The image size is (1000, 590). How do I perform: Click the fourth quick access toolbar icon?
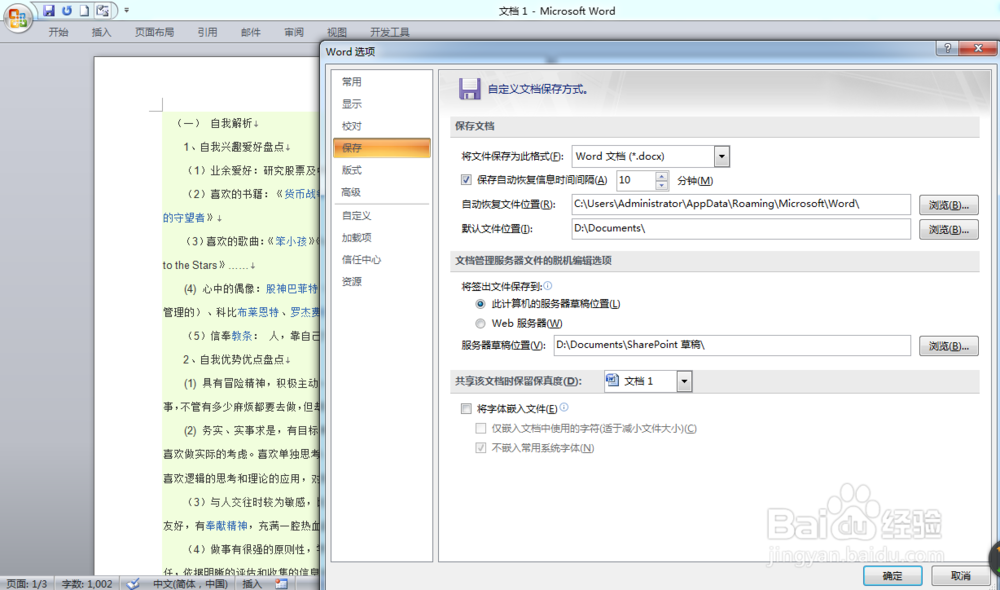click(x=102, y=10)
